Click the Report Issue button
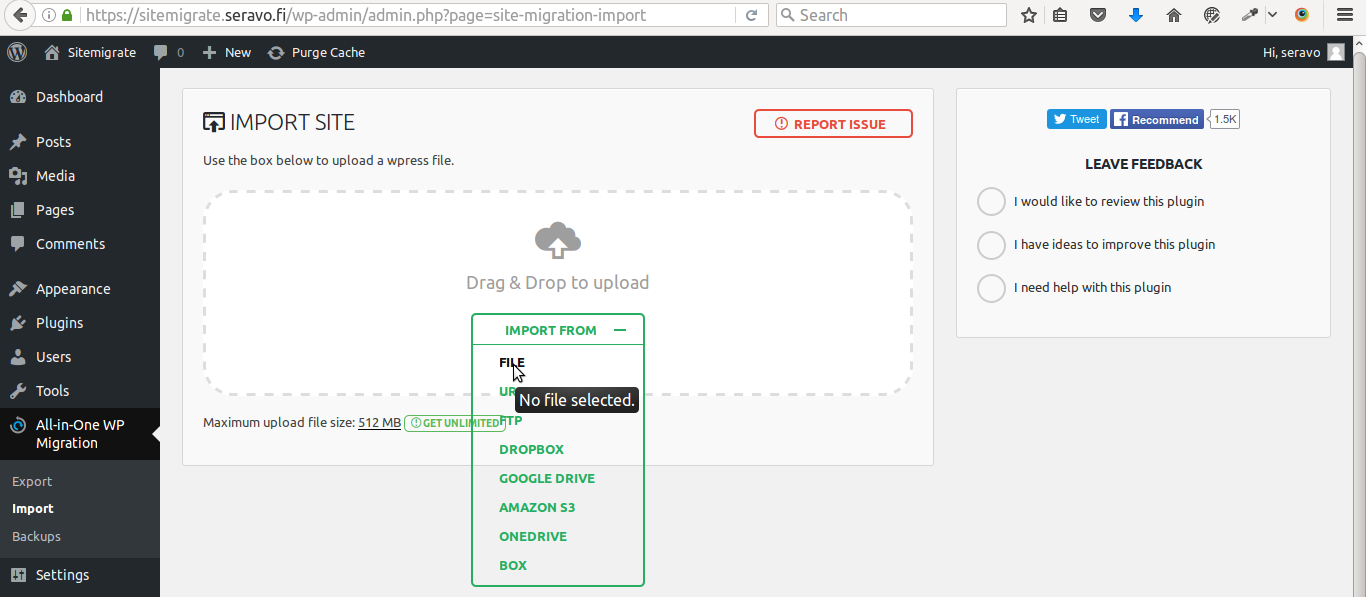The width and height of the screenshot is (1366, 597). click(833, 124)
